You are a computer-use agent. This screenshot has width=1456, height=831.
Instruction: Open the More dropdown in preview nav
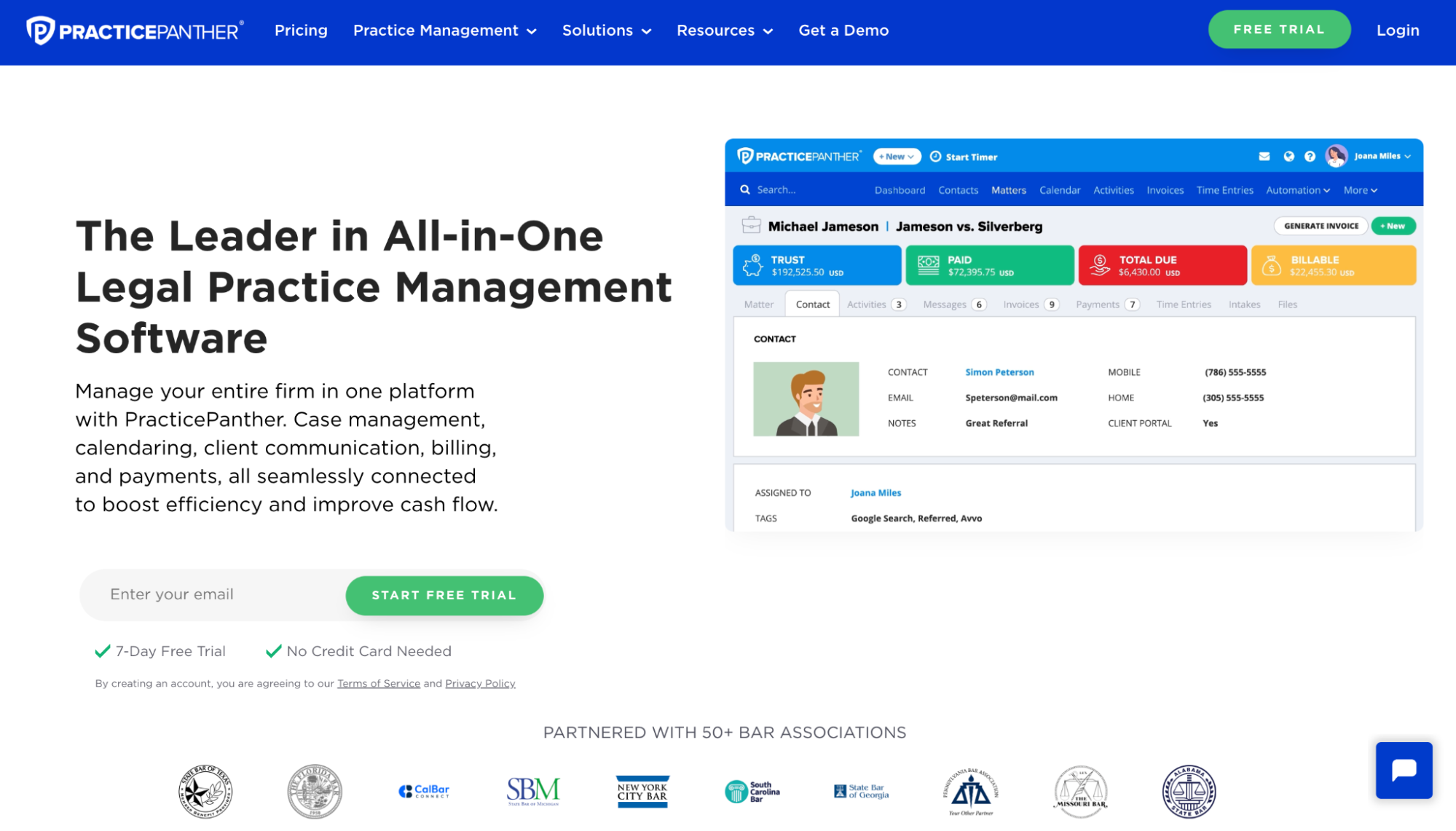[x=1361, y=190]
